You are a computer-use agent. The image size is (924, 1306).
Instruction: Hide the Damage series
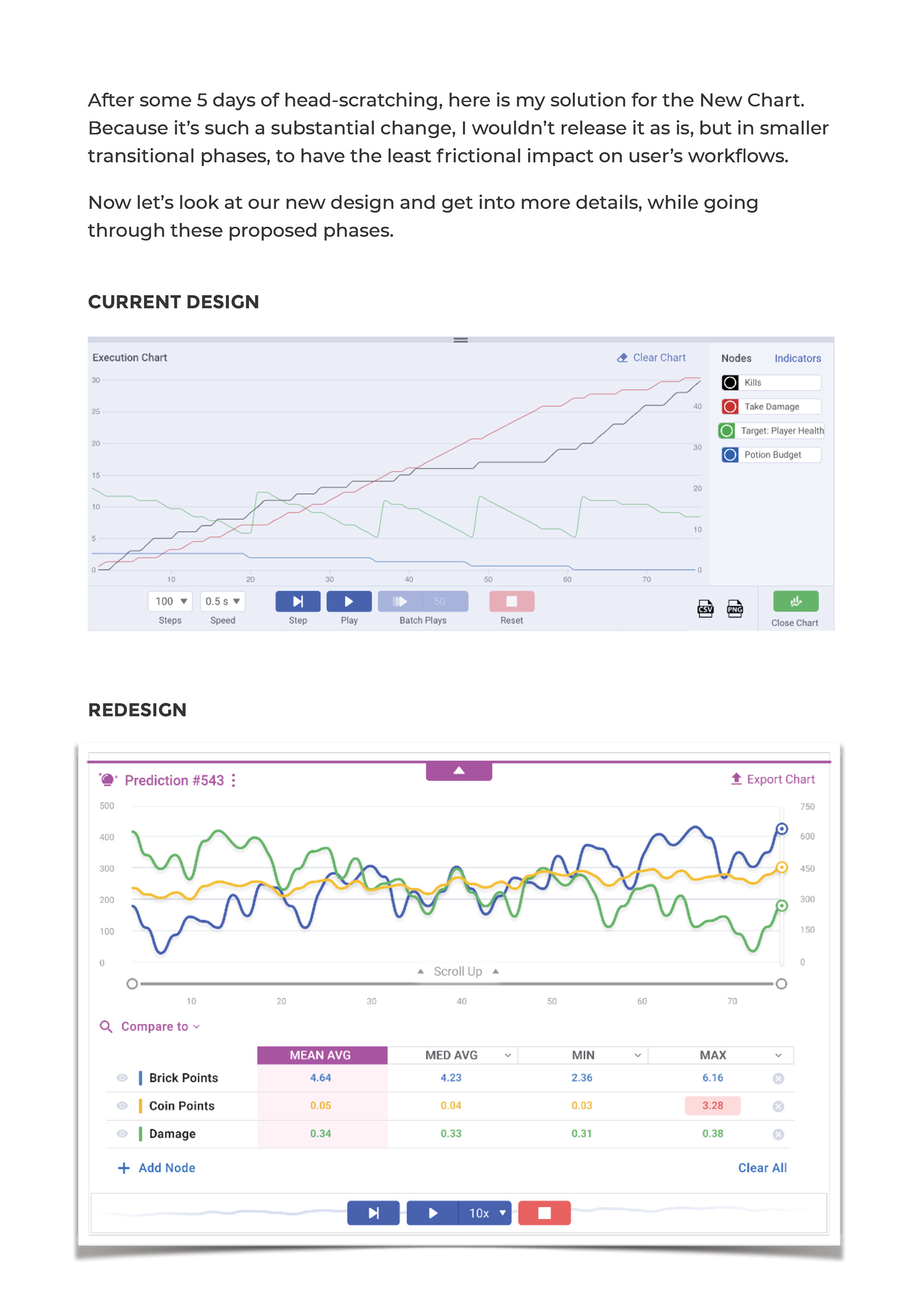click(x=122, y=1134)
